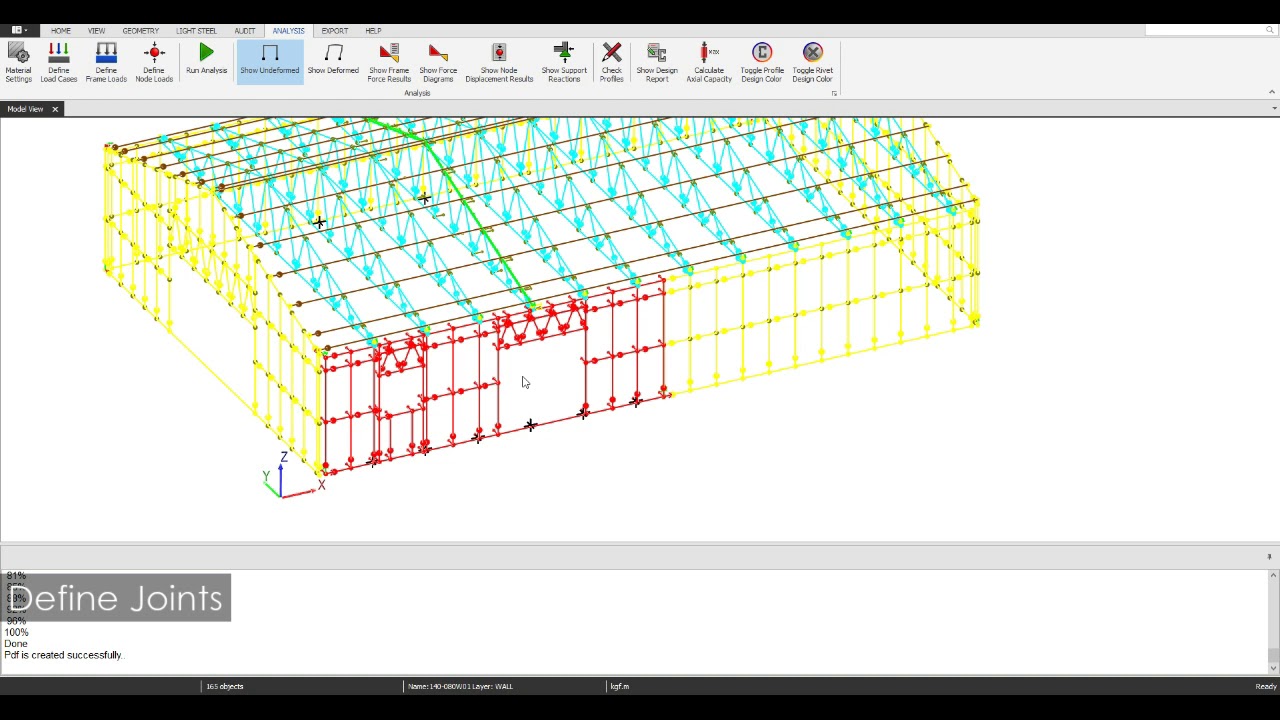This screenshot has width=1280, height=720.
Task: Open Define Node Loads tool
Action: click(154, 62)
